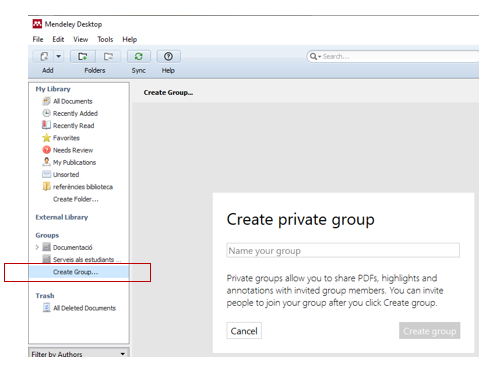Click the Trash heading
Screen dimensions: 499x376
(x=45, y=296)
